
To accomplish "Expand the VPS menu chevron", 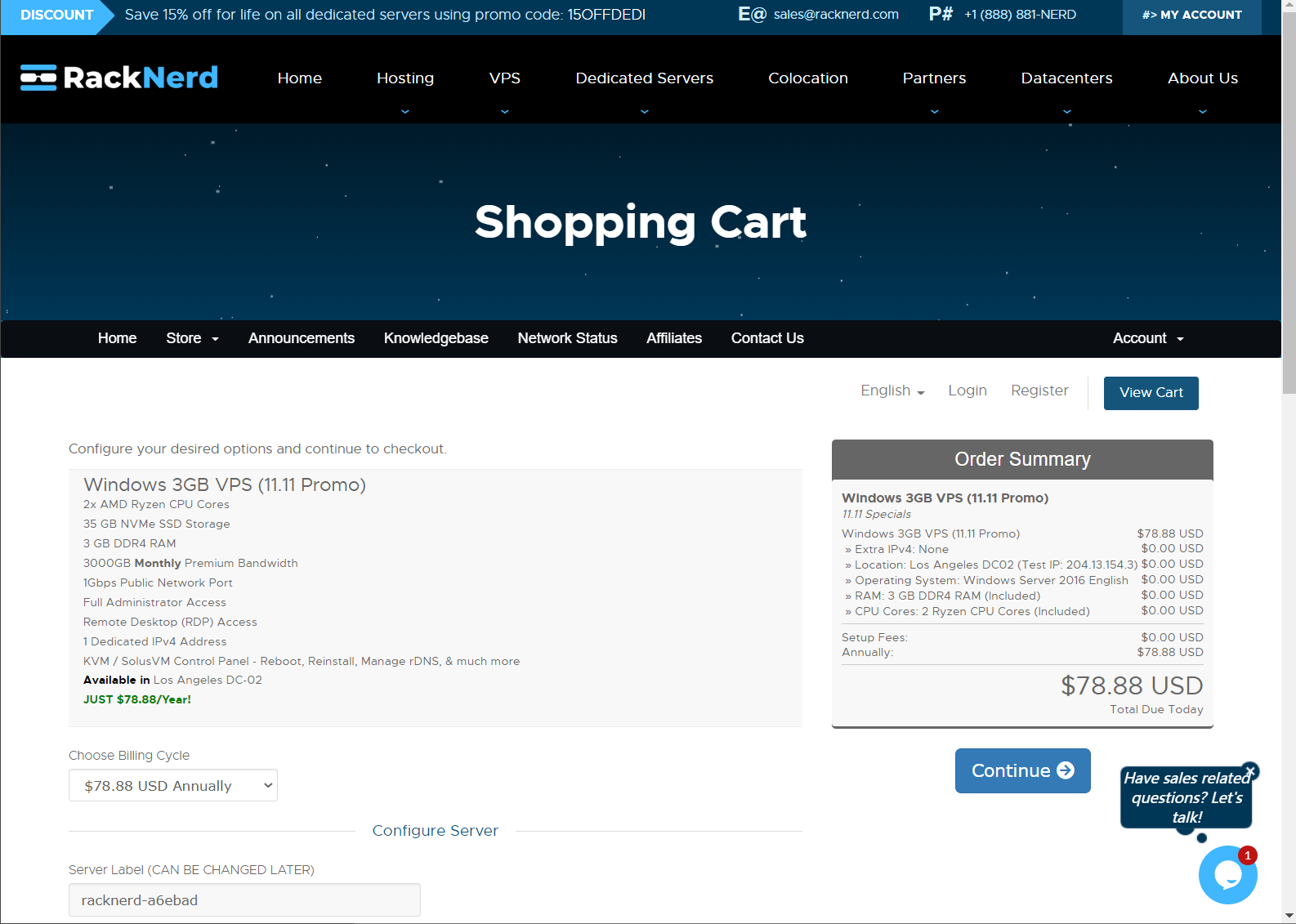I will point(505,112).
